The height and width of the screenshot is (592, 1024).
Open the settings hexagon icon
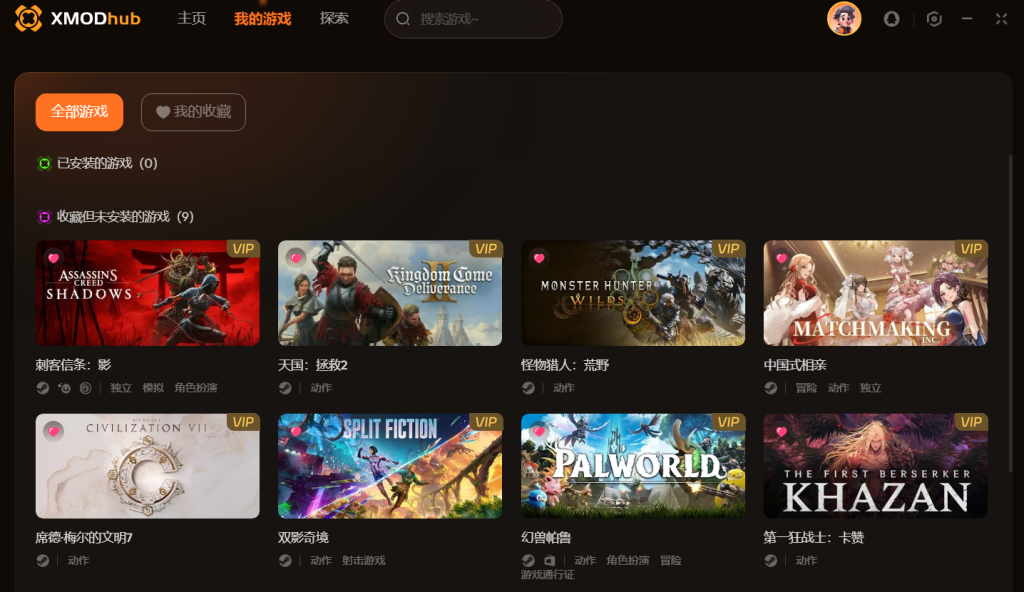934,19
